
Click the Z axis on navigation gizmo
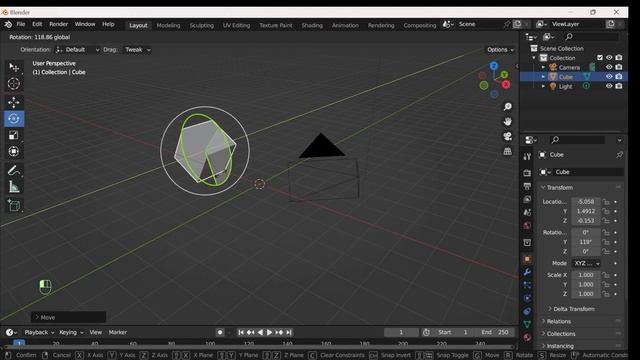494,66
